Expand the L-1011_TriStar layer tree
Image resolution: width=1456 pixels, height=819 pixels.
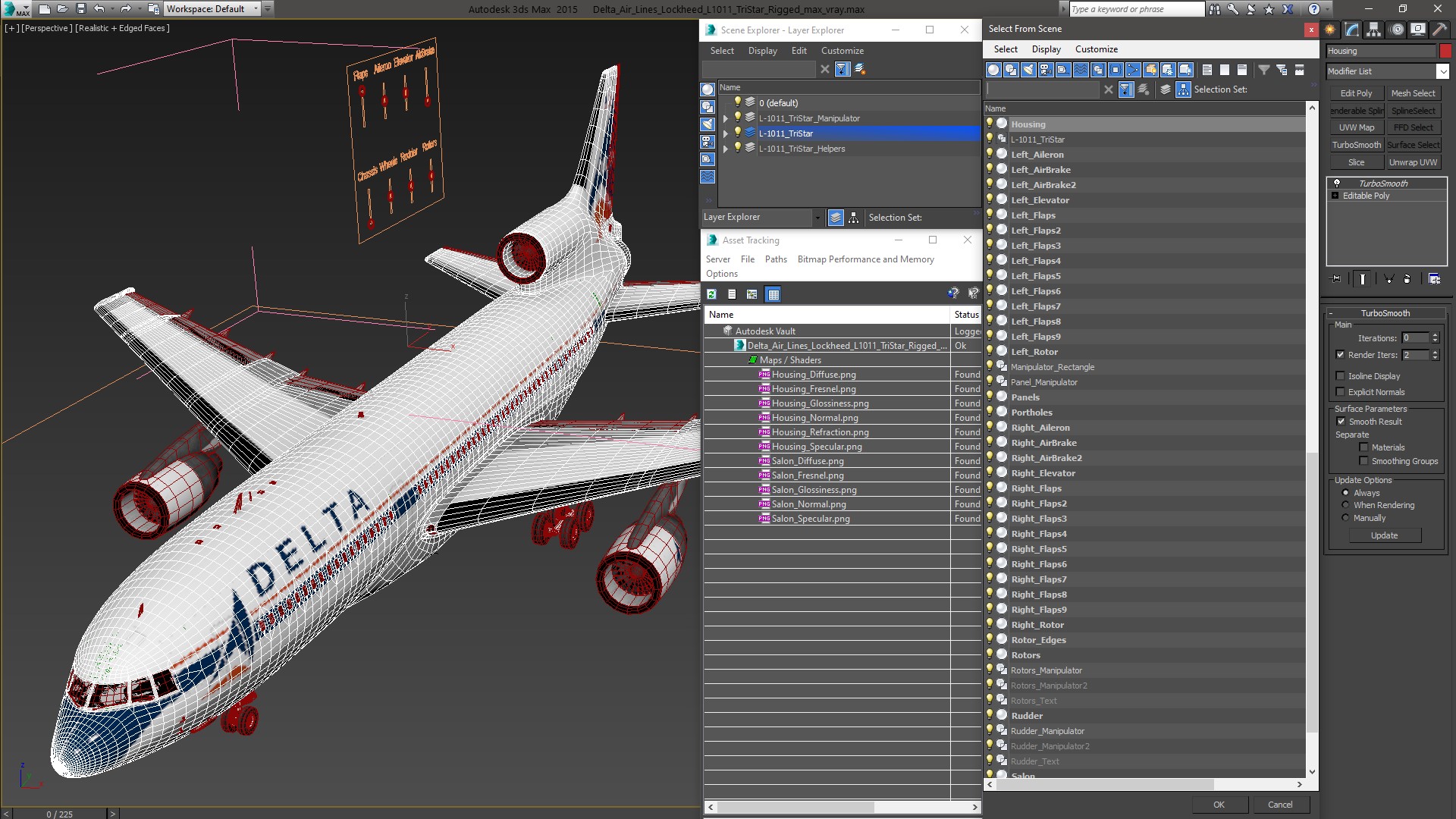pos(728,132)
